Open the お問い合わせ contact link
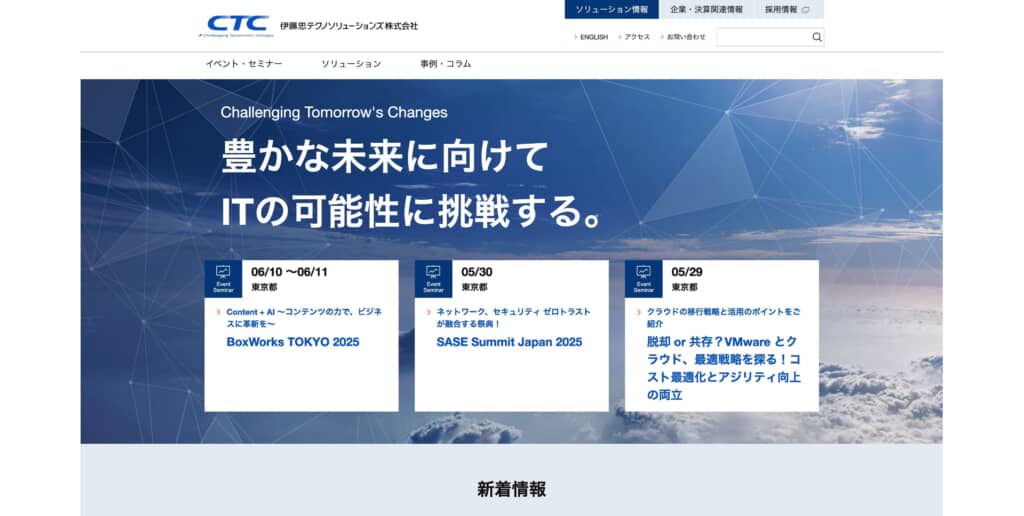The height and width of the screenshot is (516, 1024). 686,37
